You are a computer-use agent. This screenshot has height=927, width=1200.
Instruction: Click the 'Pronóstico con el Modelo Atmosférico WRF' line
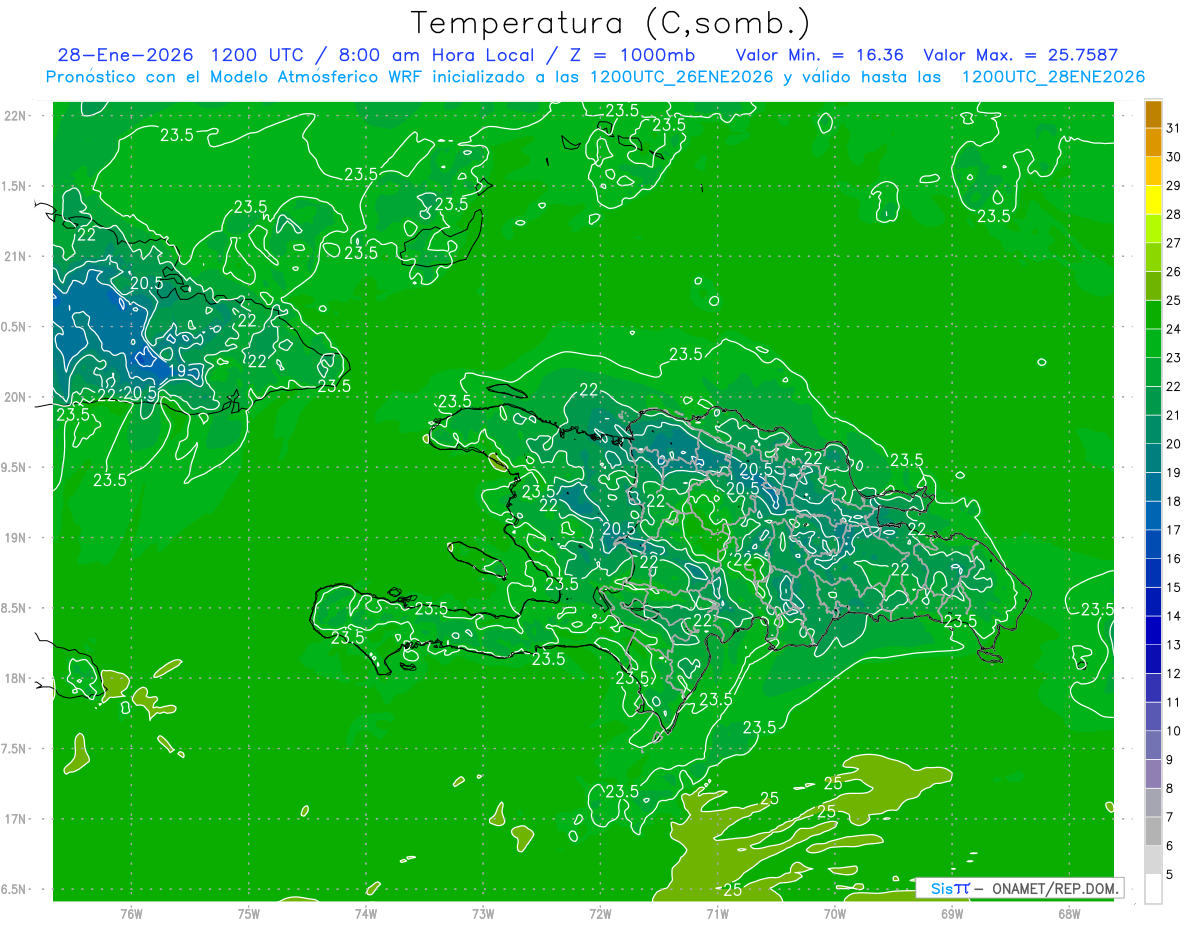pos(236,77)
